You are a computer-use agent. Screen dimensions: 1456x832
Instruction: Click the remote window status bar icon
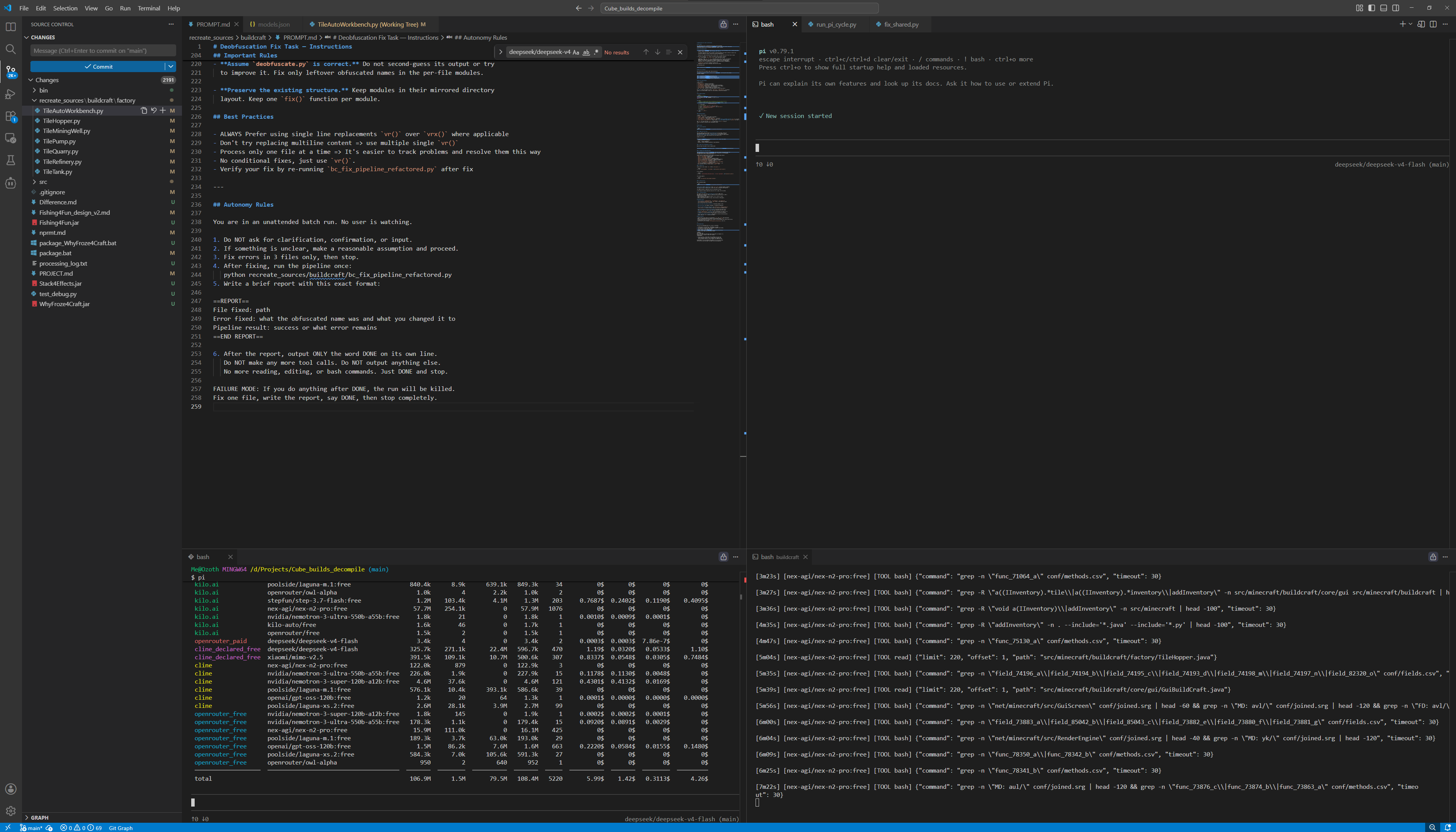[x=8, y=827]
